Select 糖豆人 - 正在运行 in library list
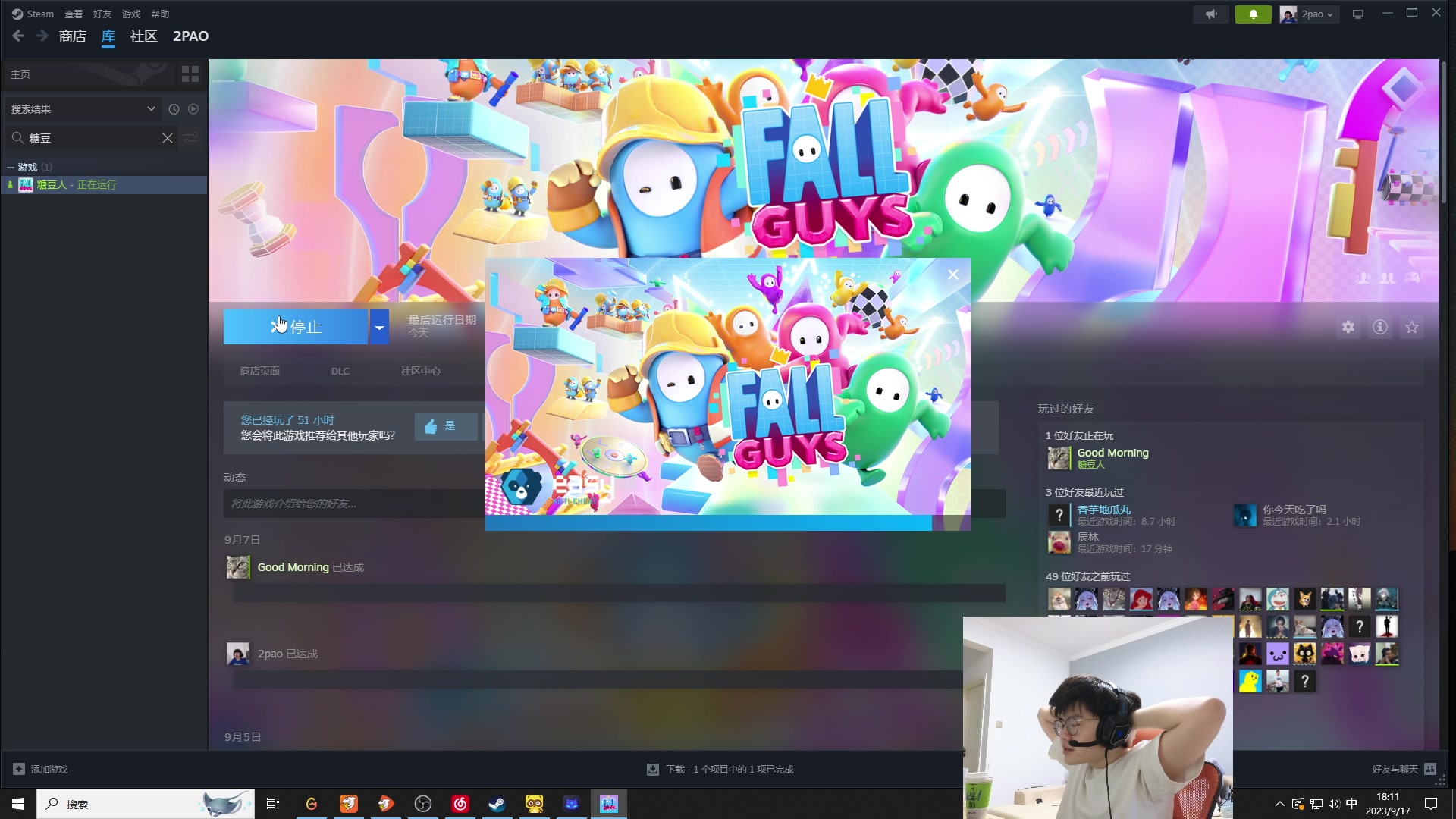1456x819 pixels. click(104, 185)
